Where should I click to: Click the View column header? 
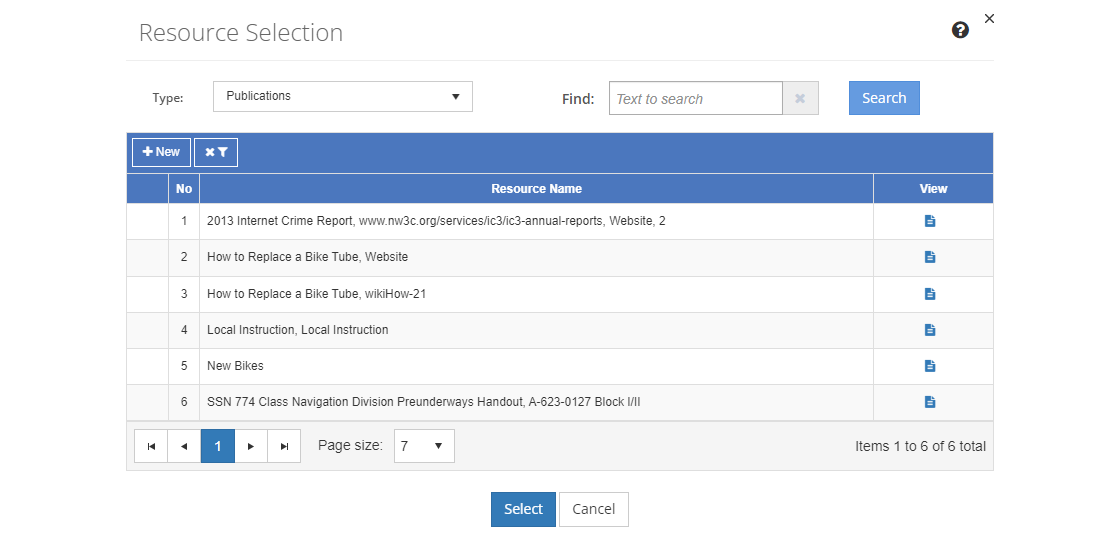click(934, 189)
